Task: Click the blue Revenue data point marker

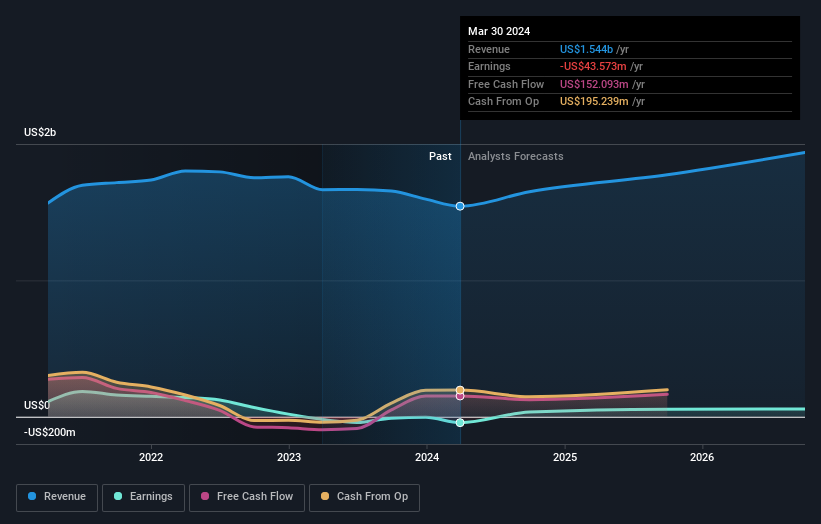Action: click(460, 206)
